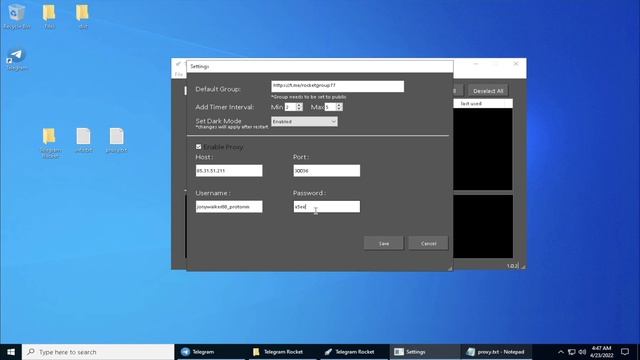Screen dimensions: 640x360
Task: Select the dist folder on the desktop
Action: click(x=83, y=16)
